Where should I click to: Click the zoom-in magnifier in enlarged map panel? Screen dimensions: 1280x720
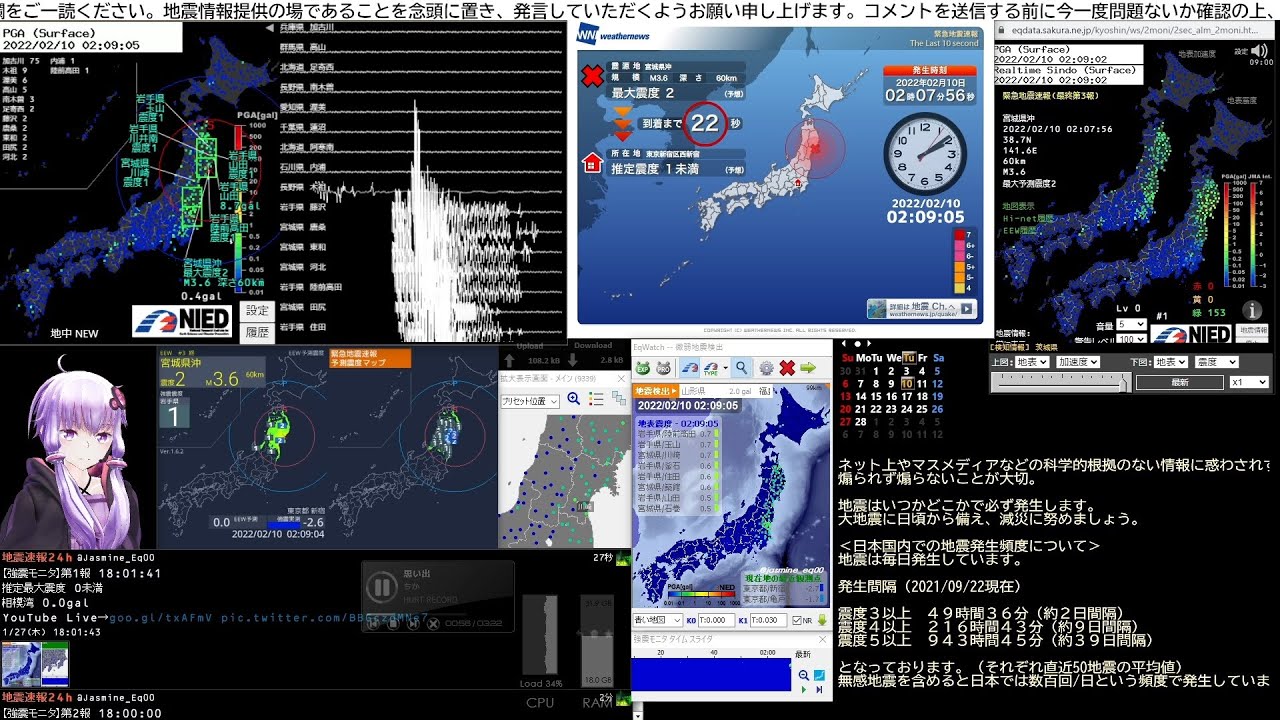click(573, 399)
